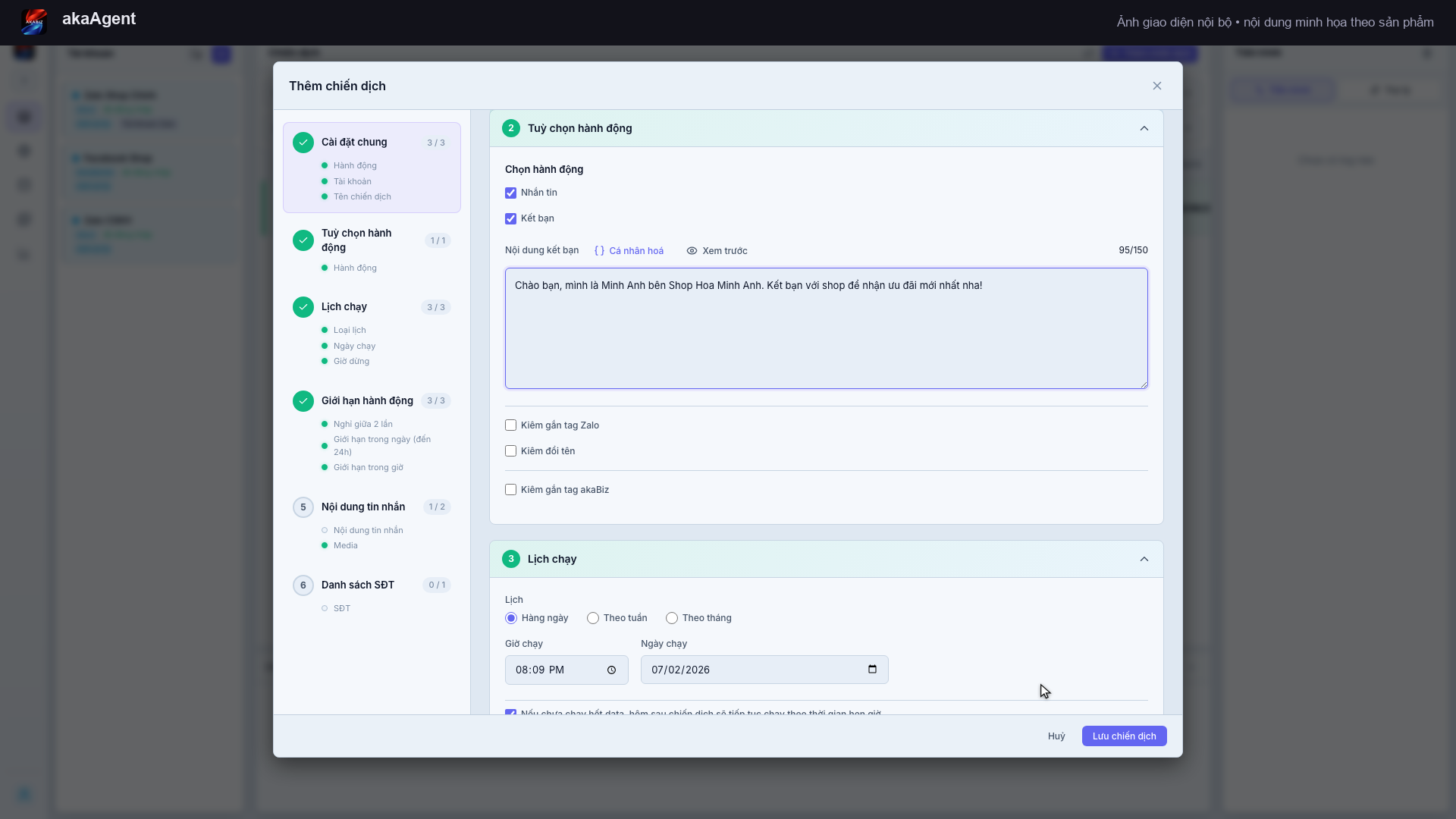Screen dimensions: 1456x819
Task: Uncheck the Nhắn tin checkbox
Action: coord(511,193)
